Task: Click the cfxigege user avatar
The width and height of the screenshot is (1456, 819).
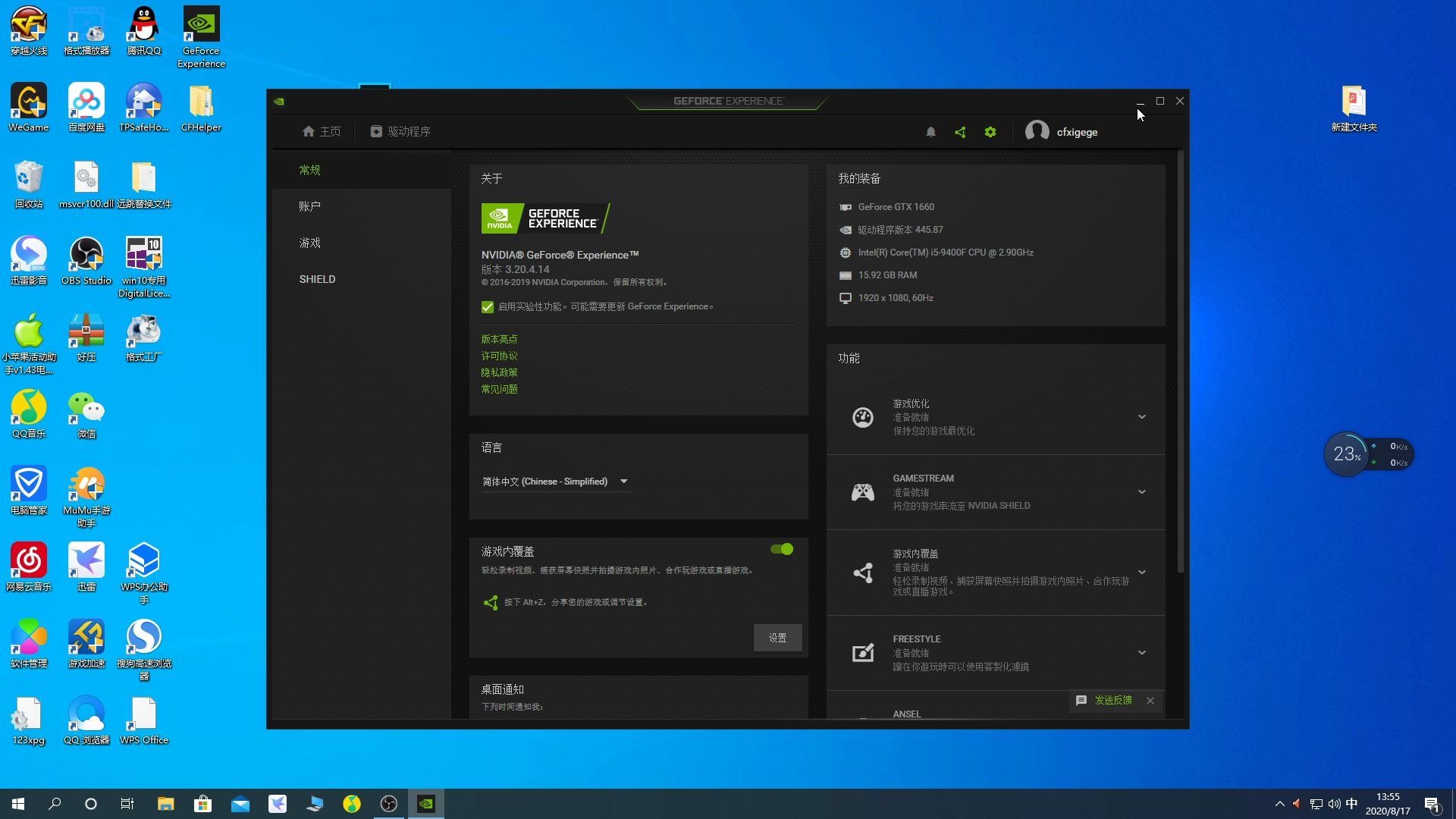Action: 1037,131
